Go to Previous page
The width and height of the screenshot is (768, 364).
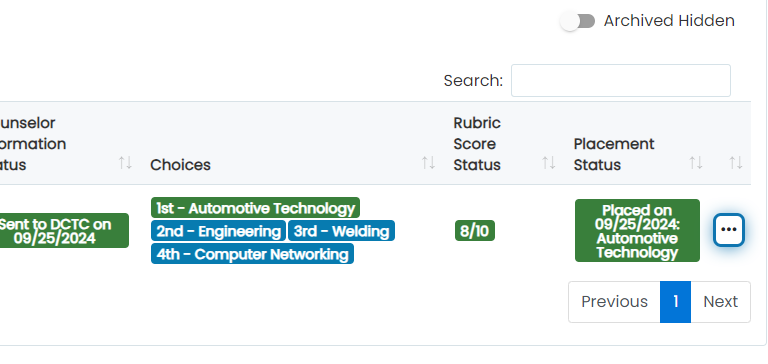(614, 302)
